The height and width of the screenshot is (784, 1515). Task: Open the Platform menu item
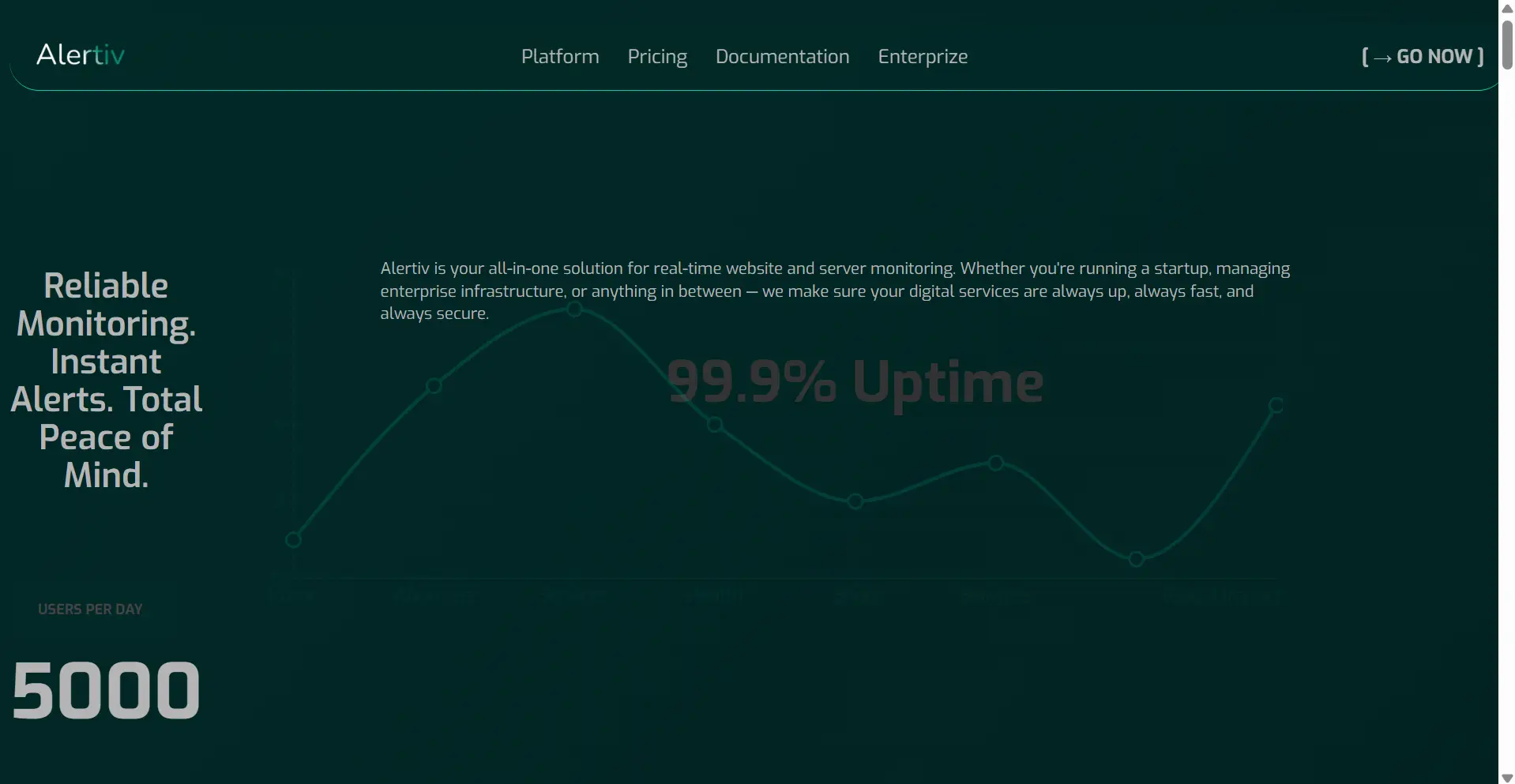(x=559, y=56)
